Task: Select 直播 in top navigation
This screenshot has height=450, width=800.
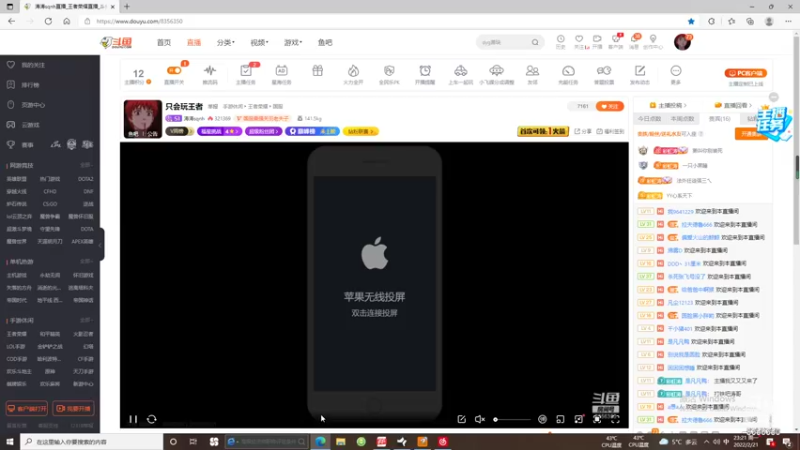Action: [193, 42]
